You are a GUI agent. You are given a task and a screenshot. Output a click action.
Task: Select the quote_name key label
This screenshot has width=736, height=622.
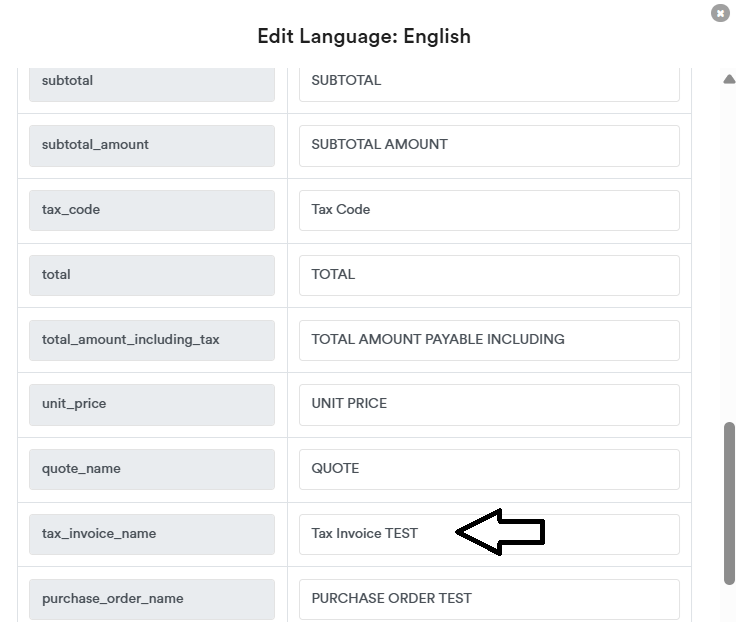[x=151, y=469]
